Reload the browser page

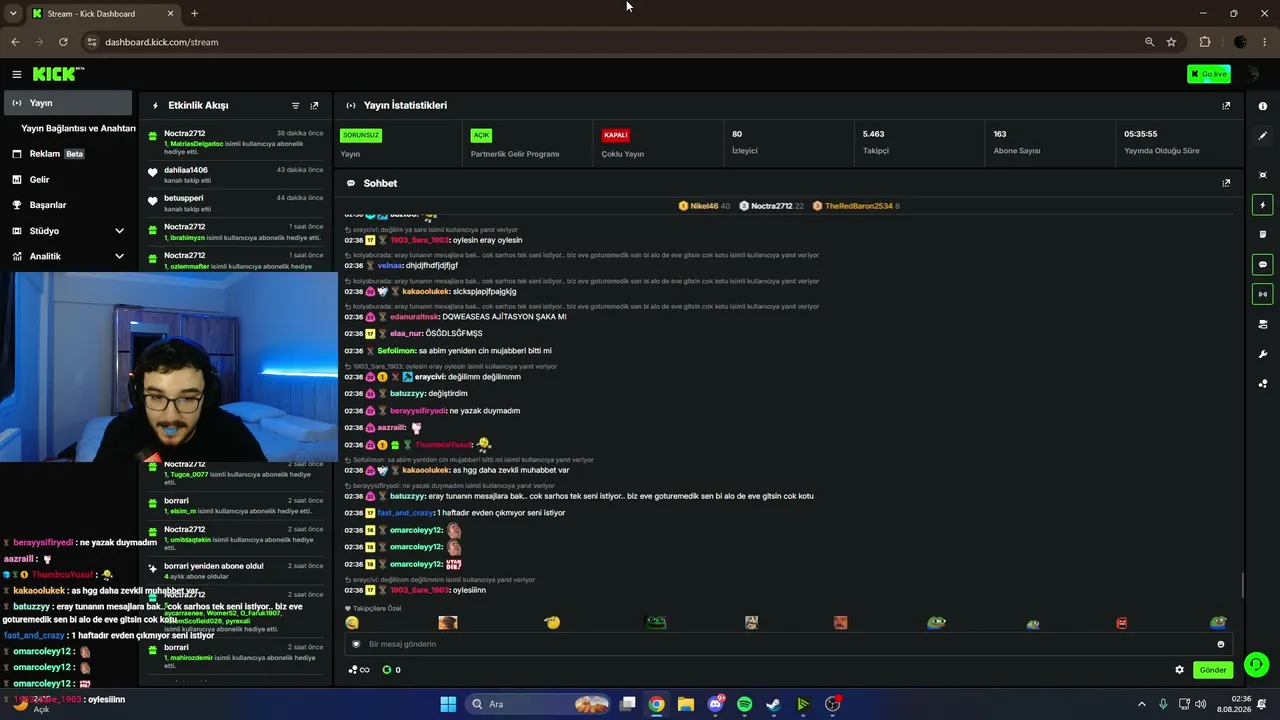coord(63,42)
